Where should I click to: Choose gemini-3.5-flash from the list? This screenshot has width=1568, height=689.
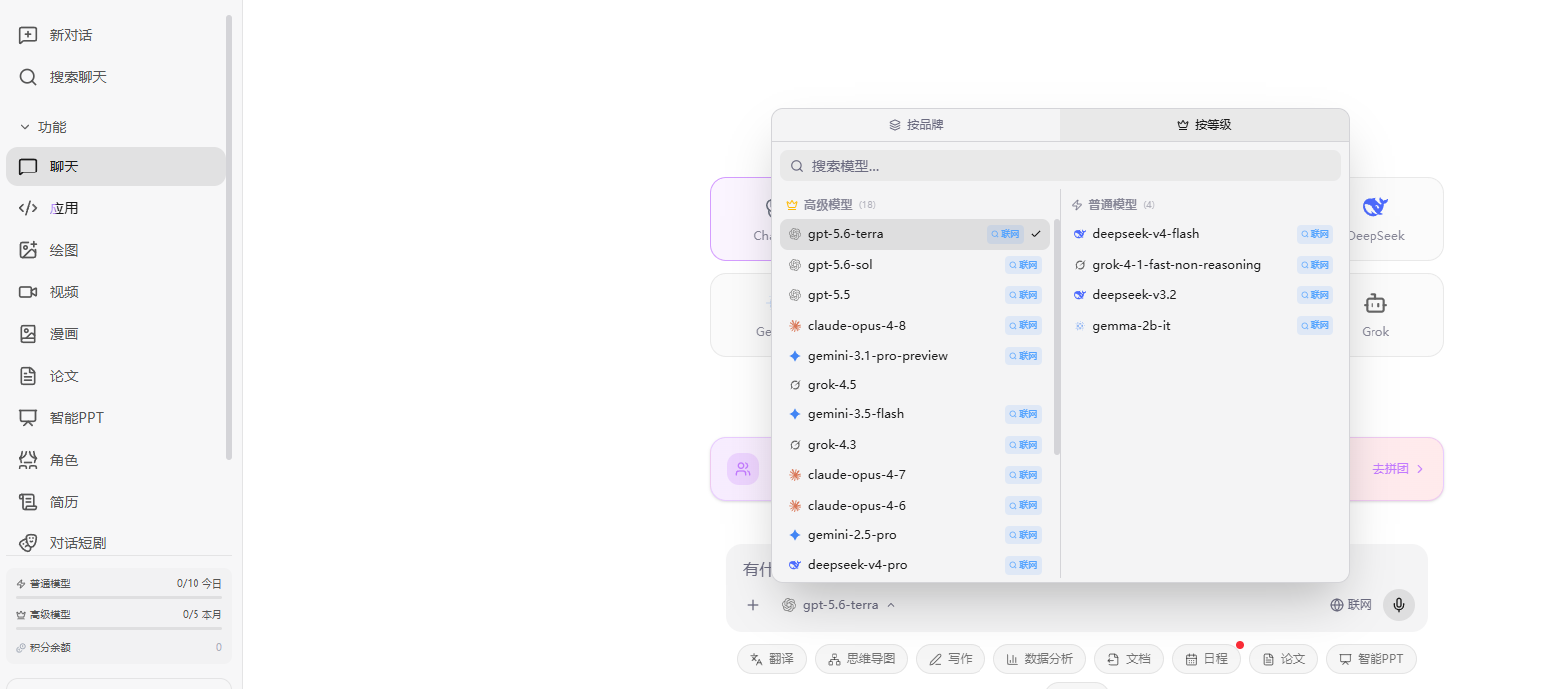coord(915,414)
